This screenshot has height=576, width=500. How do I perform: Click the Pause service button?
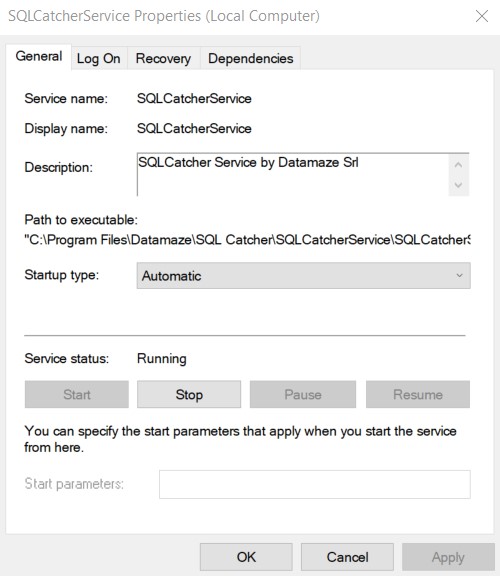(x=303, y=395)
